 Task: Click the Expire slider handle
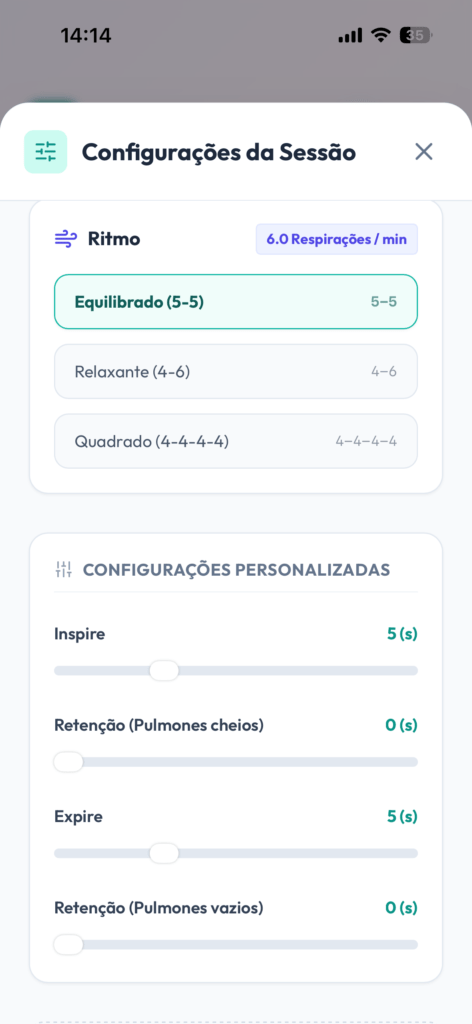point(164,854)
